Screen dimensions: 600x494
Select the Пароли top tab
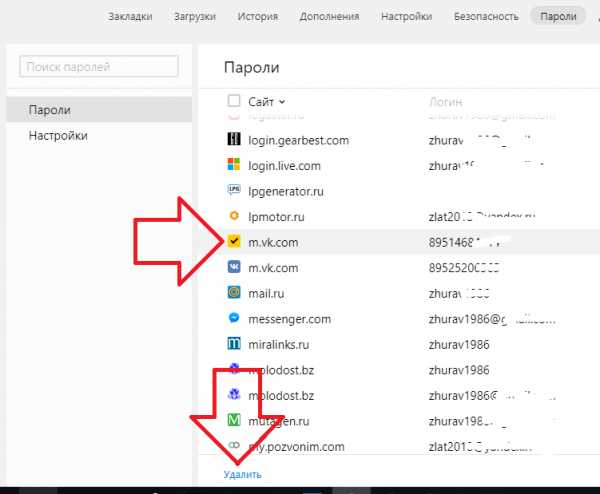(558, 16)
